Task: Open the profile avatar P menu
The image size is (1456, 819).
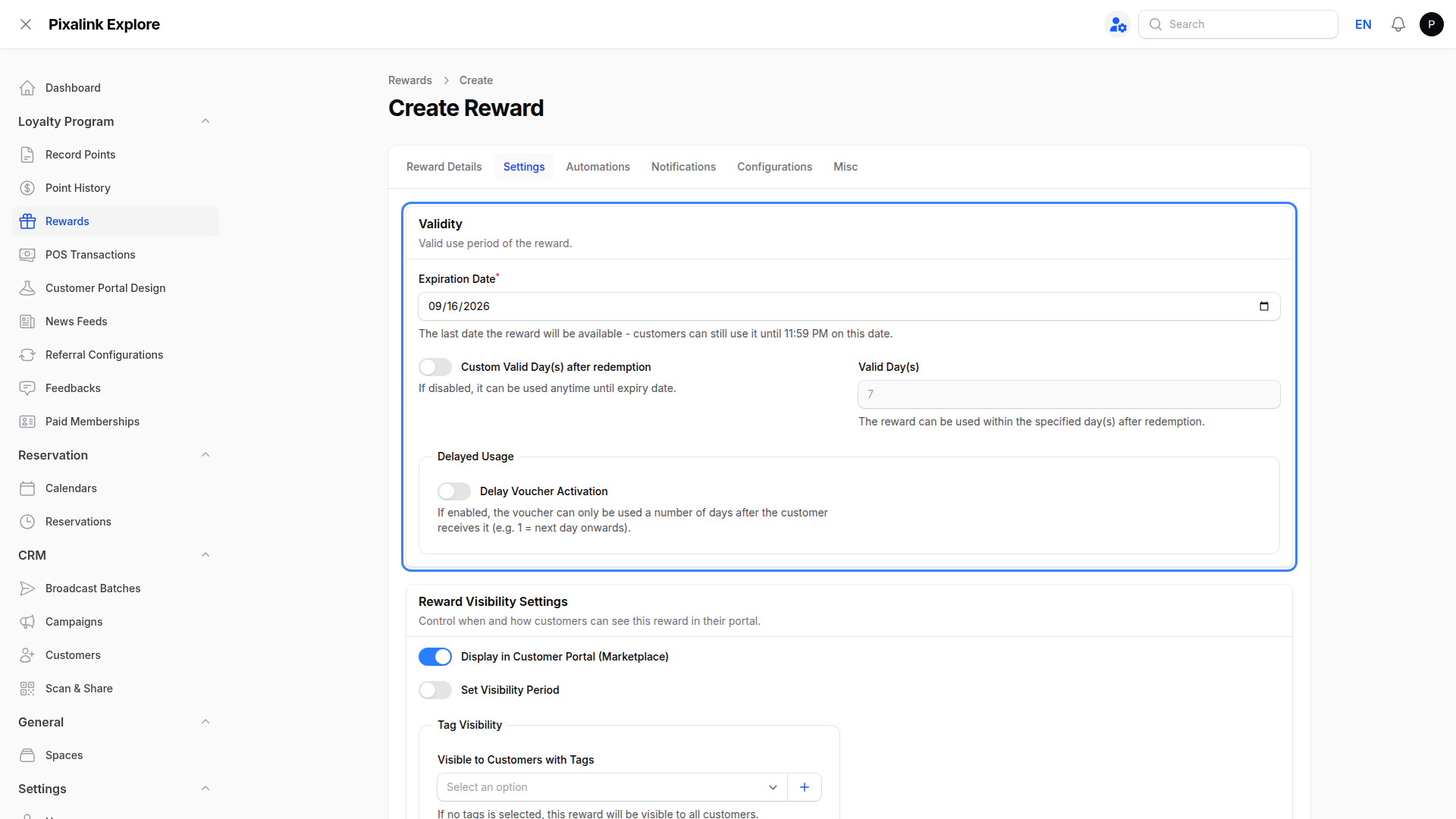Action: (1432, 24)
